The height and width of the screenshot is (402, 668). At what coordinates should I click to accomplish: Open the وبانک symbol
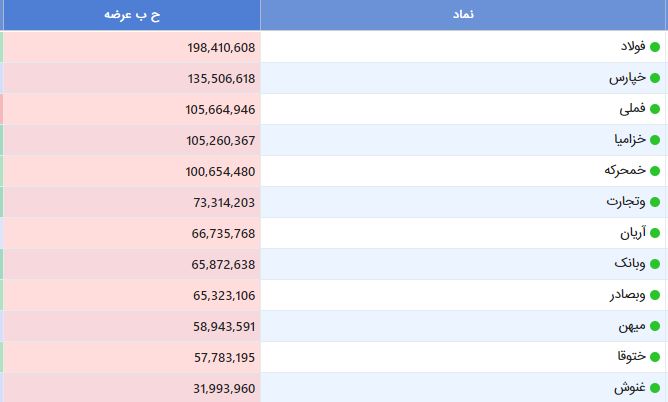tap(630, 264)
